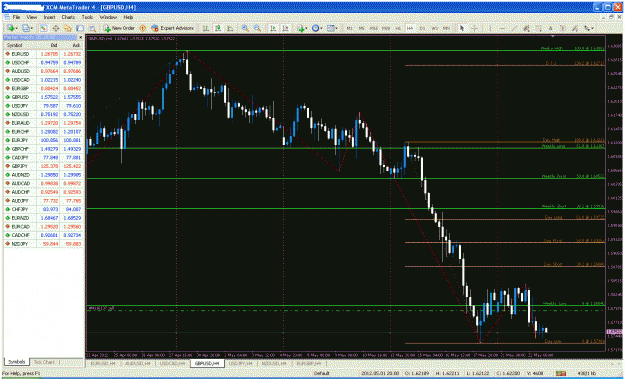Open the New Chart toolbar icon
The height and width of the screenshot is (379, 625).
pyautogui.click(x=11, y=28)
